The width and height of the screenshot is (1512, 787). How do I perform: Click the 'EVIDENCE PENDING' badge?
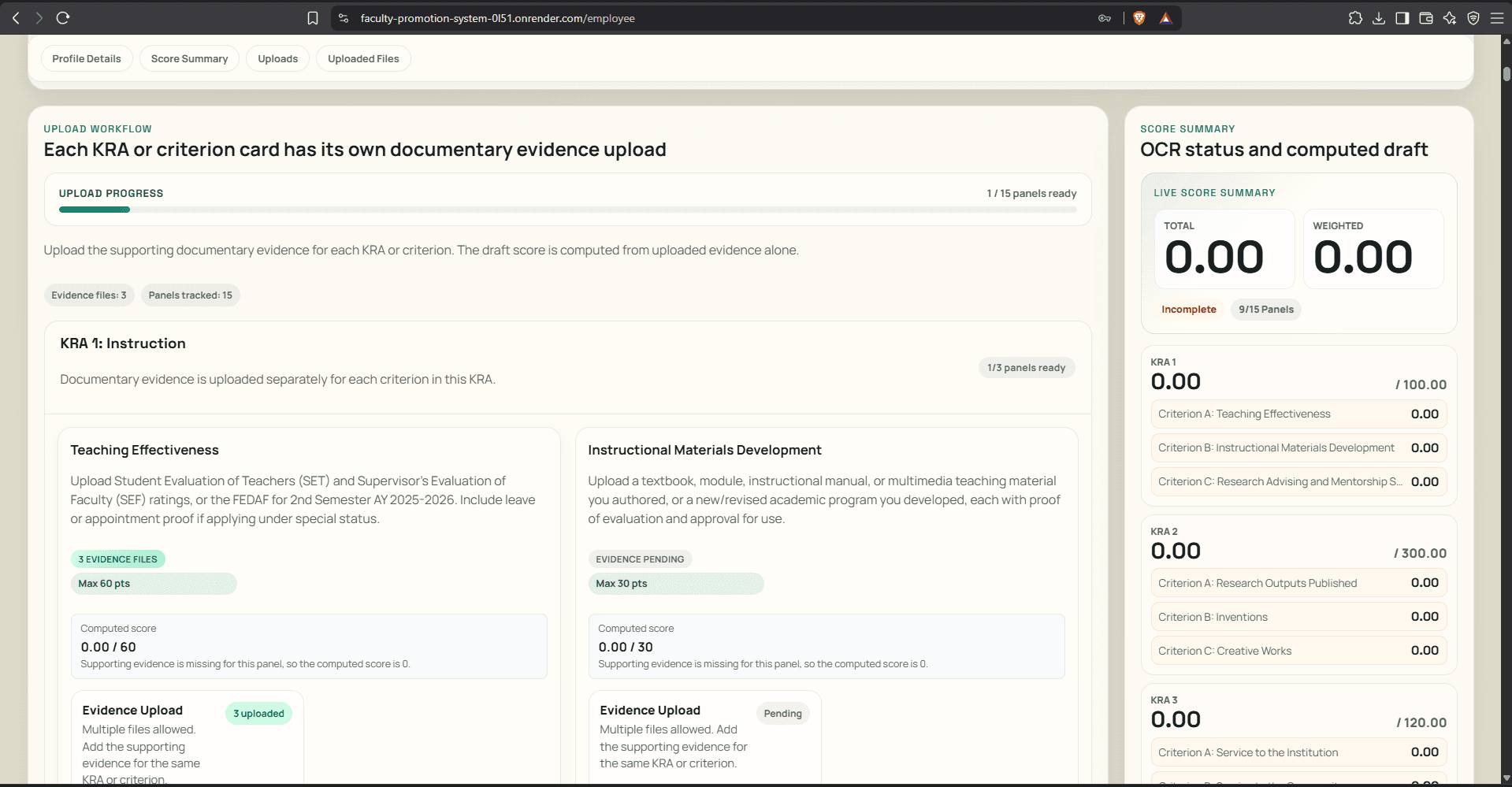pyautogui.click(x=640, y=559)
